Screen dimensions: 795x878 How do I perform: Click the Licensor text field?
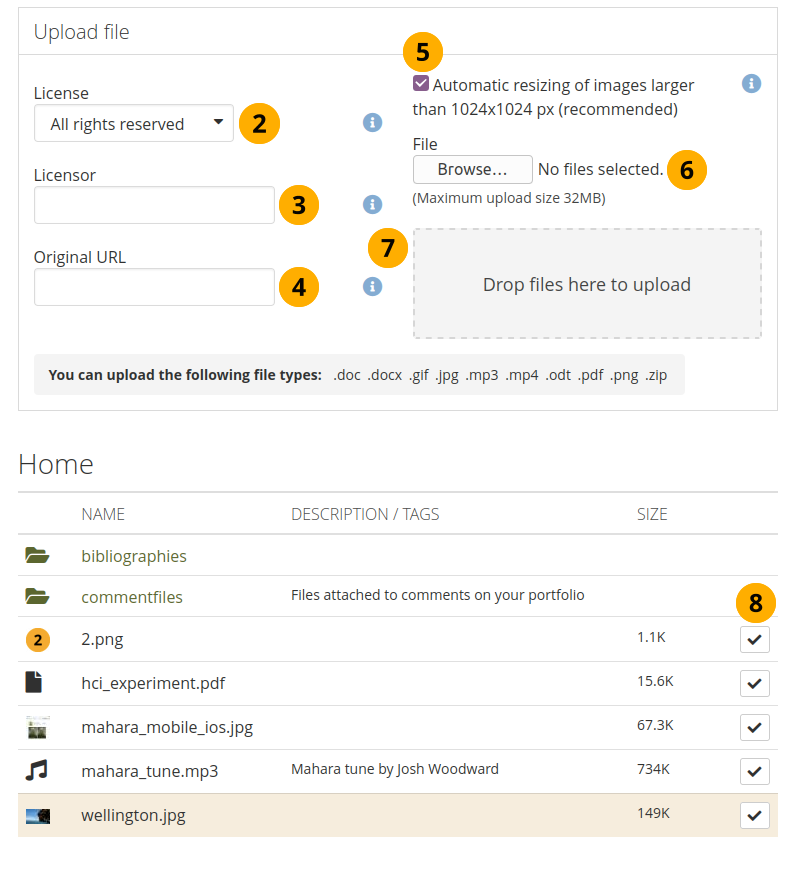154,205
